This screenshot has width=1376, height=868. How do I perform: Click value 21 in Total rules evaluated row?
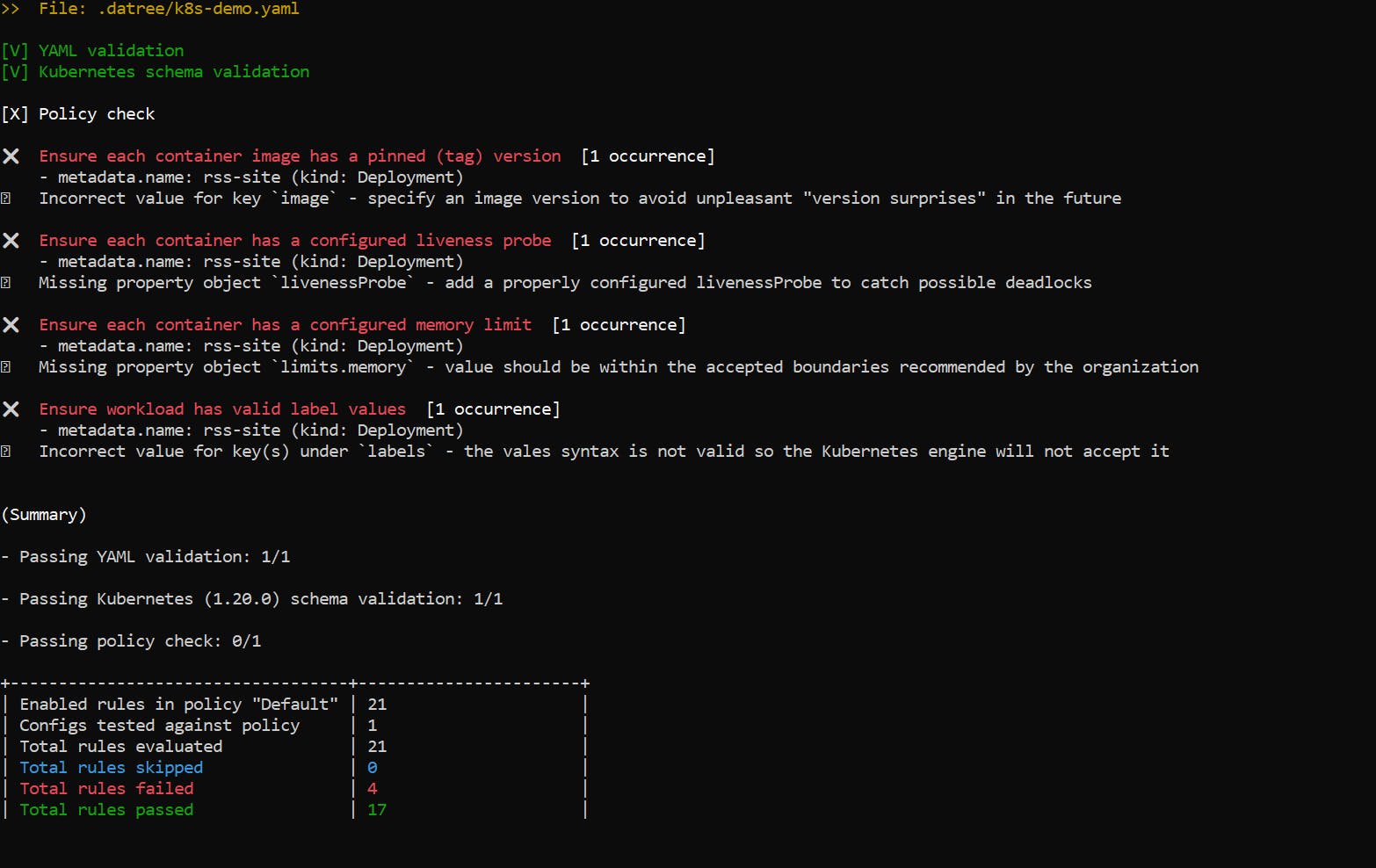[x=377, y=747]
